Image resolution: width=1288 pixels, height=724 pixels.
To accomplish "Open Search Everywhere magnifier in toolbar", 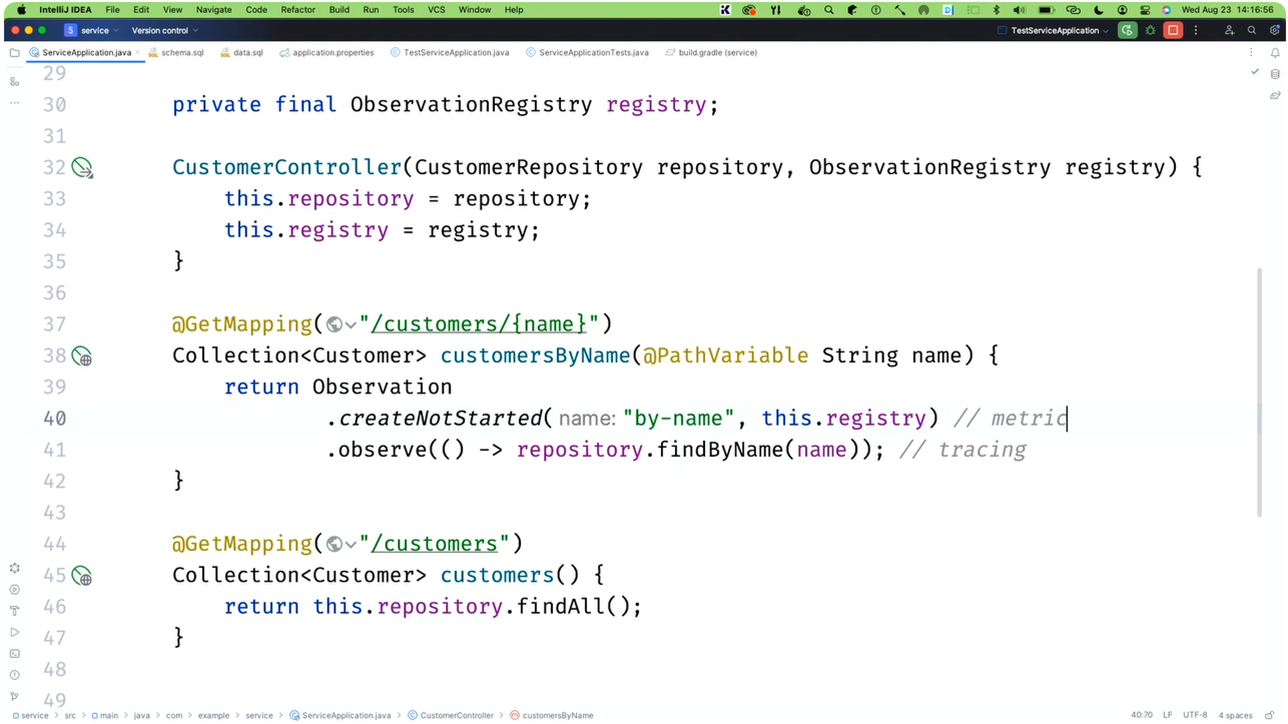I will pyautogui.click(x=1251, y=31).
